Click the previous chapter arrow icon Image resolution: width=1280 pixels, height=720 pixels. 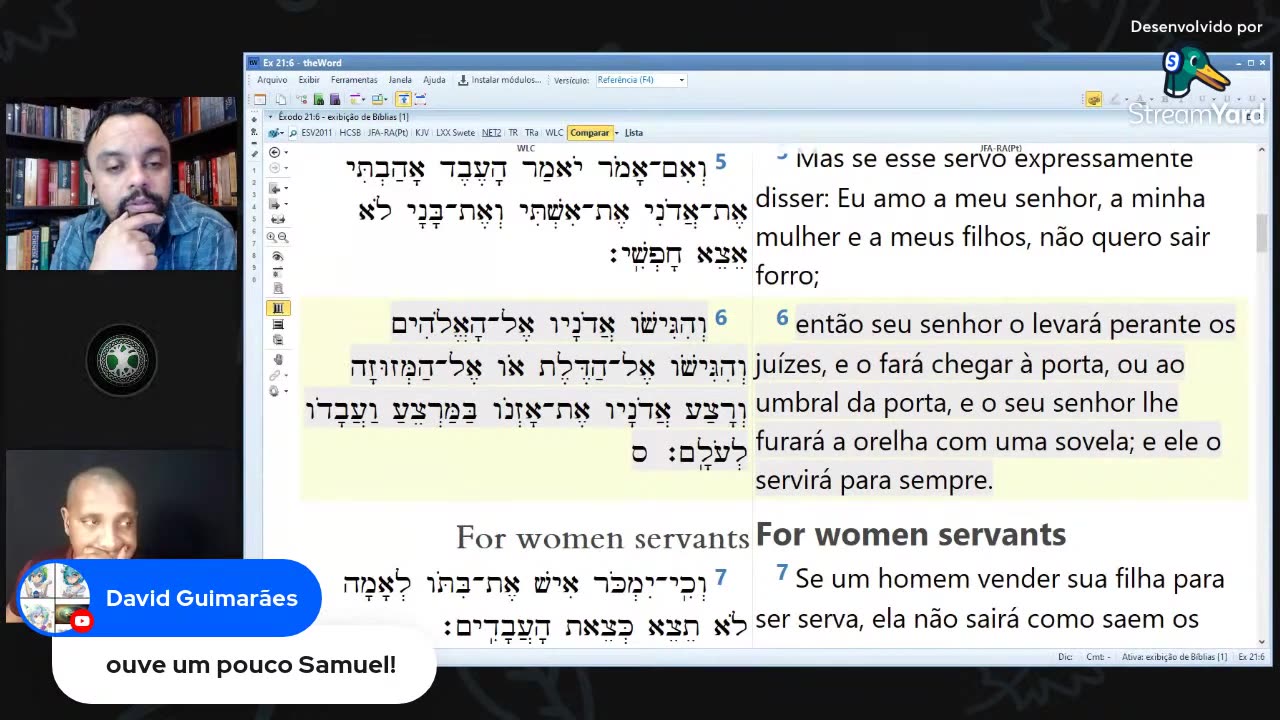click(x=275, y=189)
